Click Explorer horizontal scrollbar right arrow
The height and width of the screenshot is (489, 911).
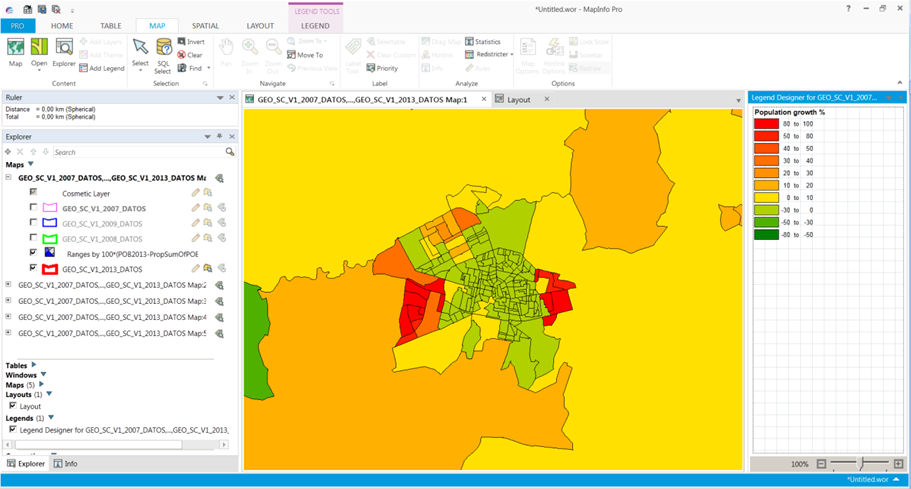click(x=224, y=444)
